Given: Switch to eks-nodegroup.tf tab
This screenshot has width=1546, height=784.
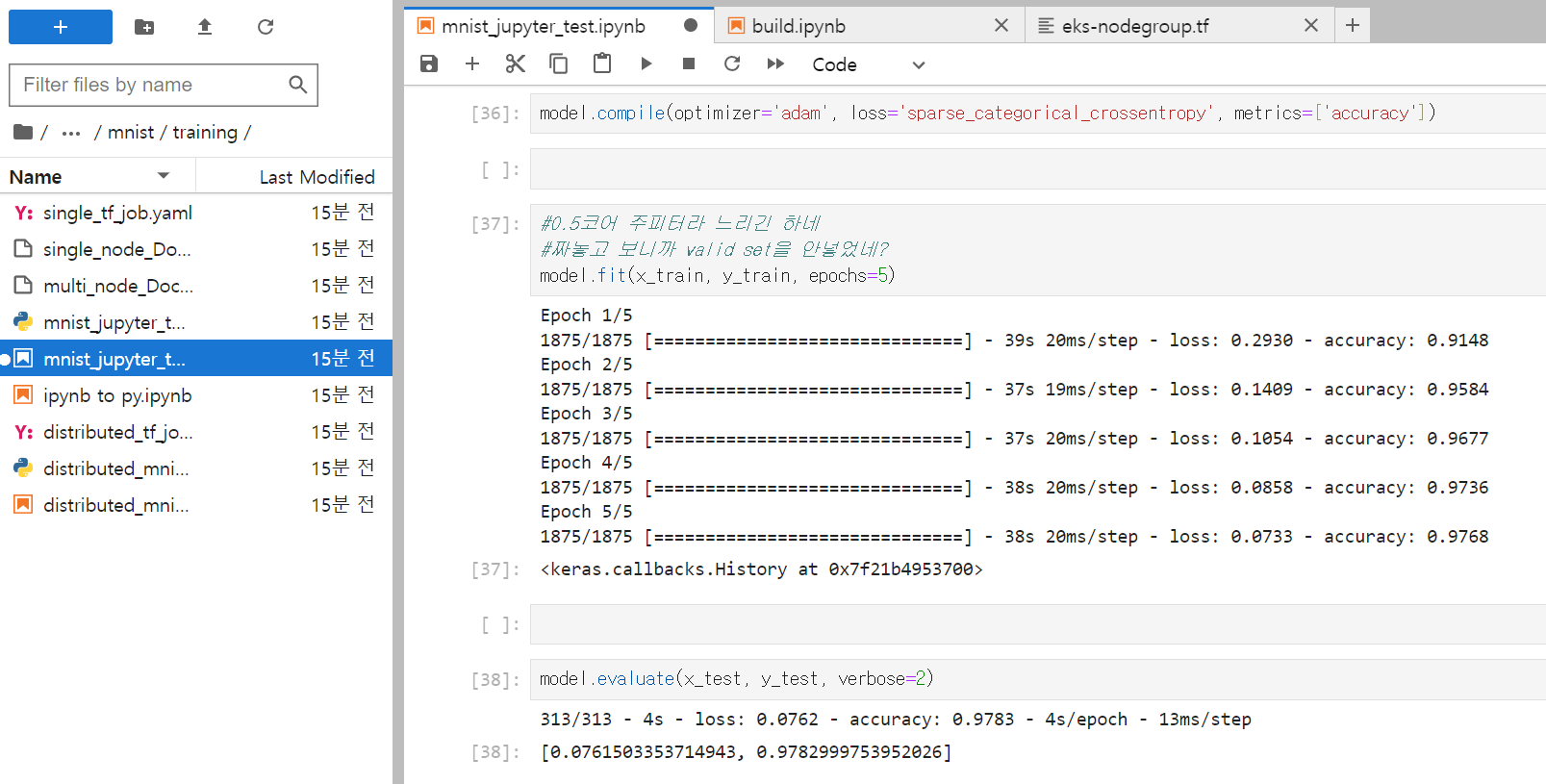Looking at the screenshot, I should pos(1179,26).
